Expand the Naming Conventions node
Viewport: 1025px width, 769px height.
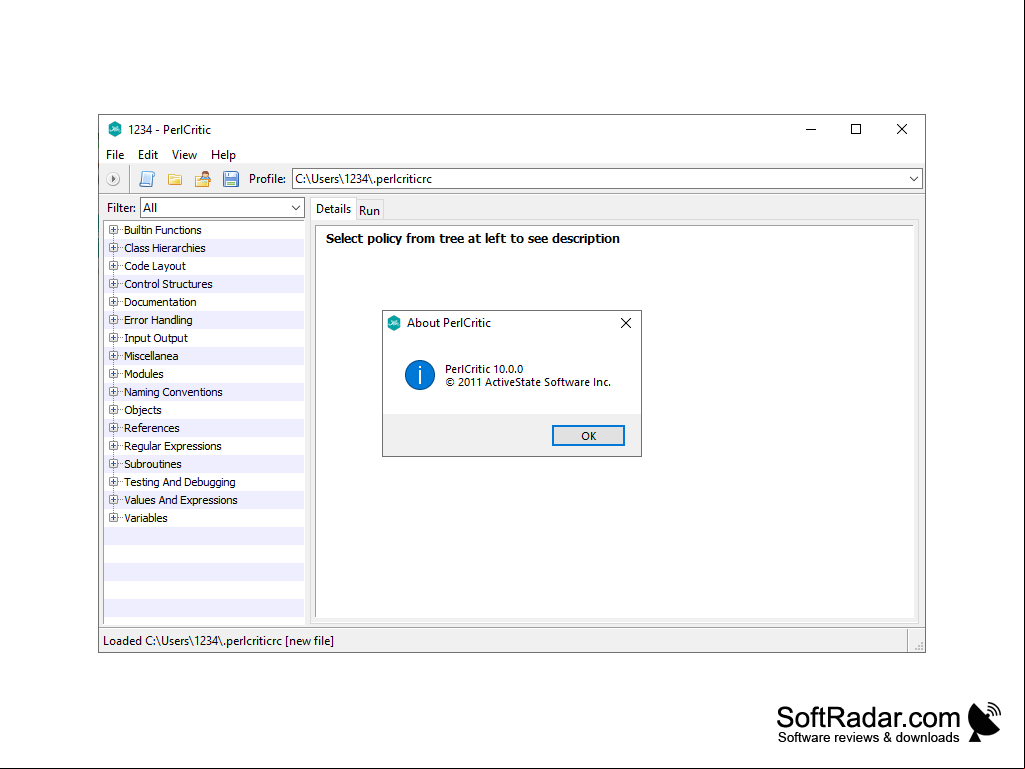point(114,392)
